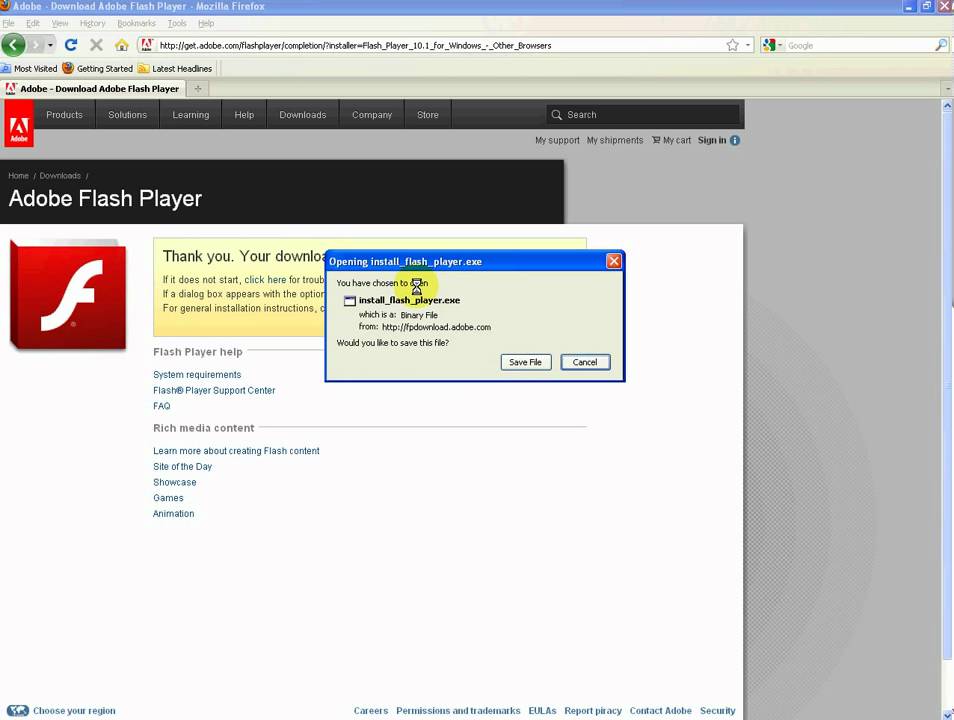Open My cart link

(672, 140)
